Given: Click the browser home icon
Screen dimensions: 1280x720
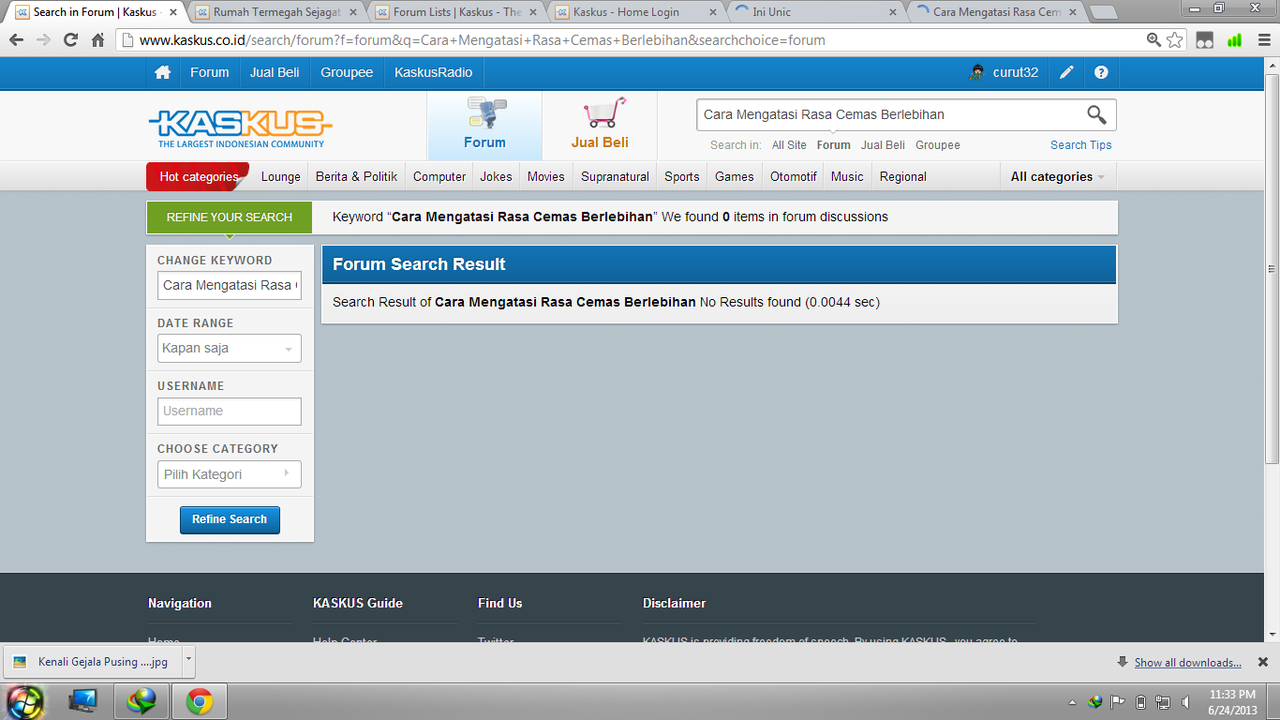Looking at the screenshot, I should pos(97,40).
